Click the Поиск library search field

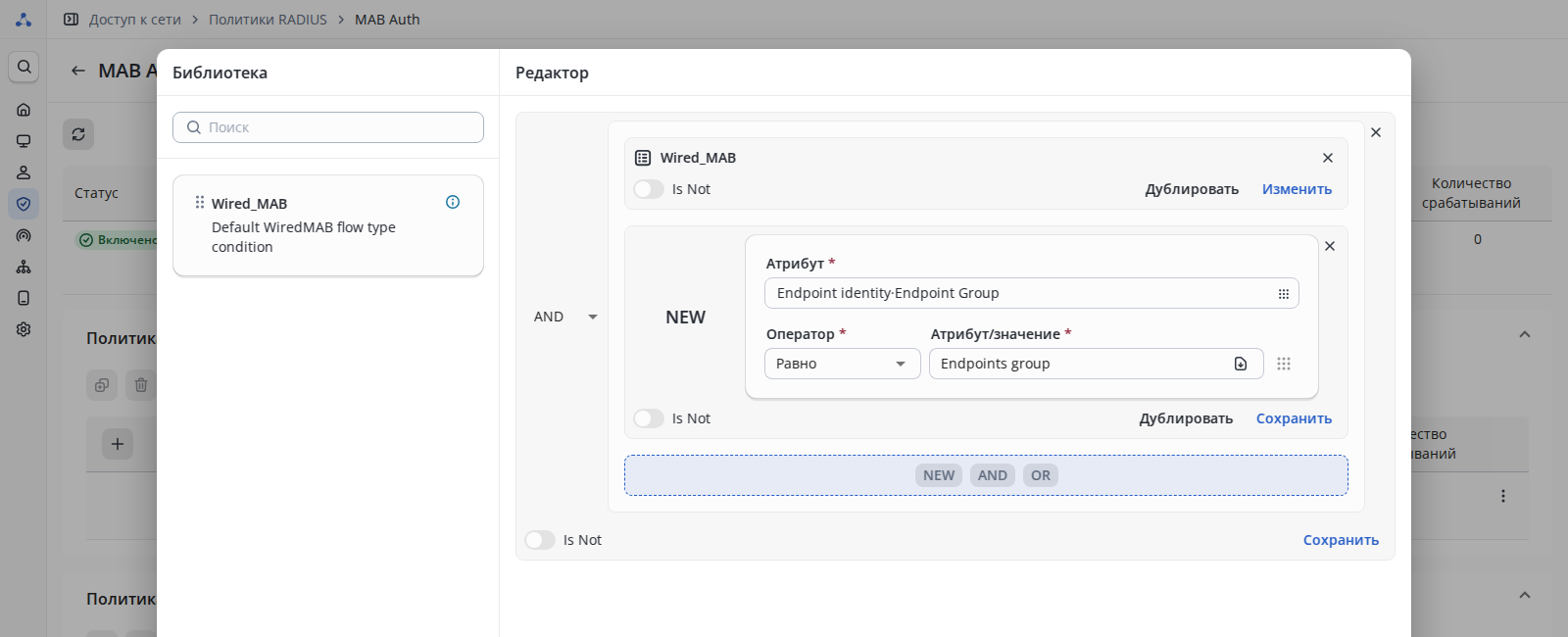pos(328,127)
